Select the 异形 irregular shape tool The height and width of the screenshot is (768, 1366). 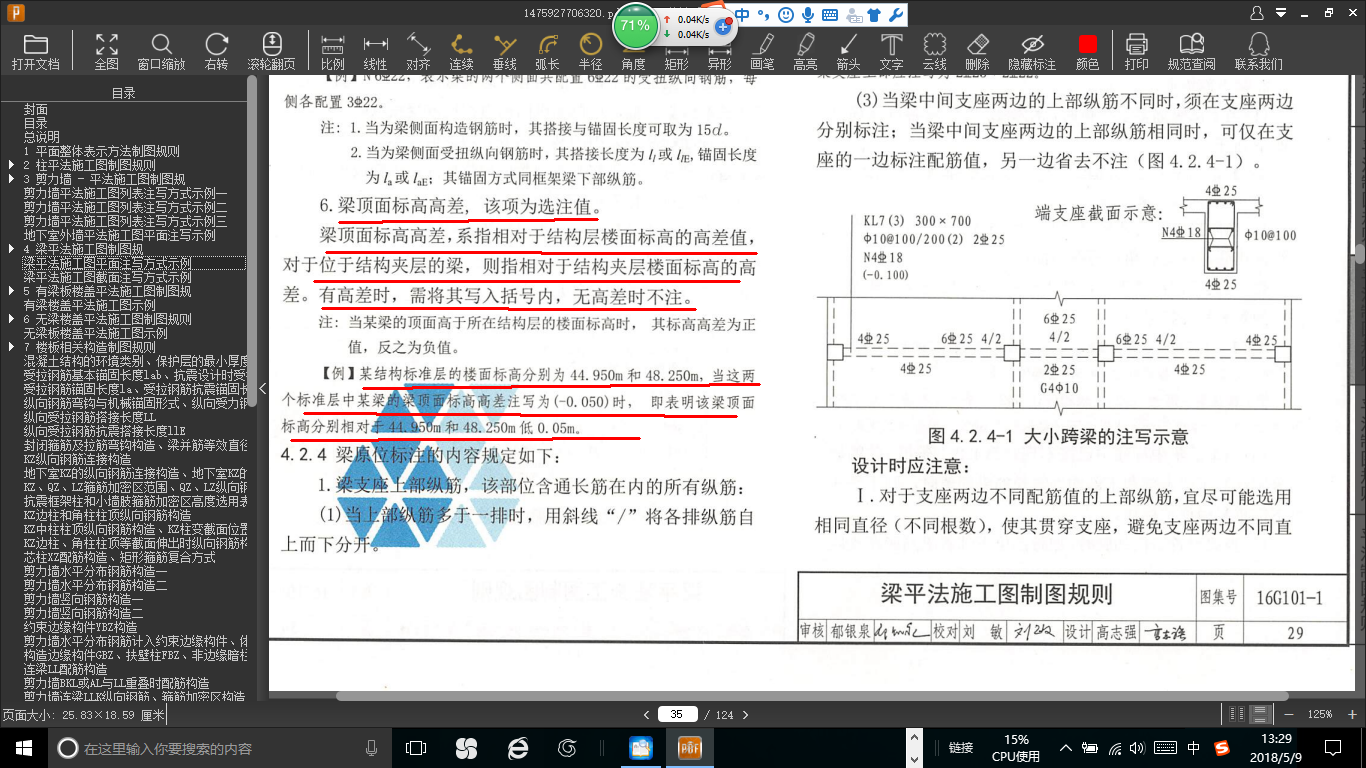pos(719,51)
